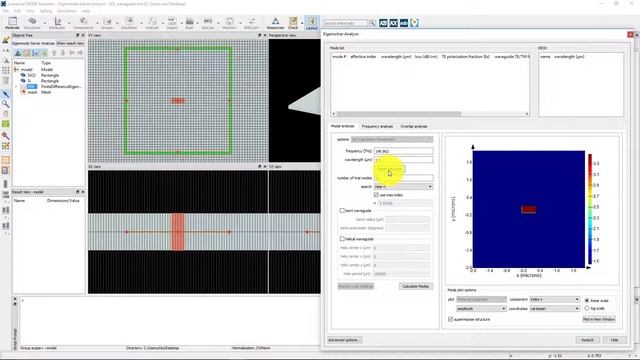Click the wavelength (µm) input field

pos(403,160)
